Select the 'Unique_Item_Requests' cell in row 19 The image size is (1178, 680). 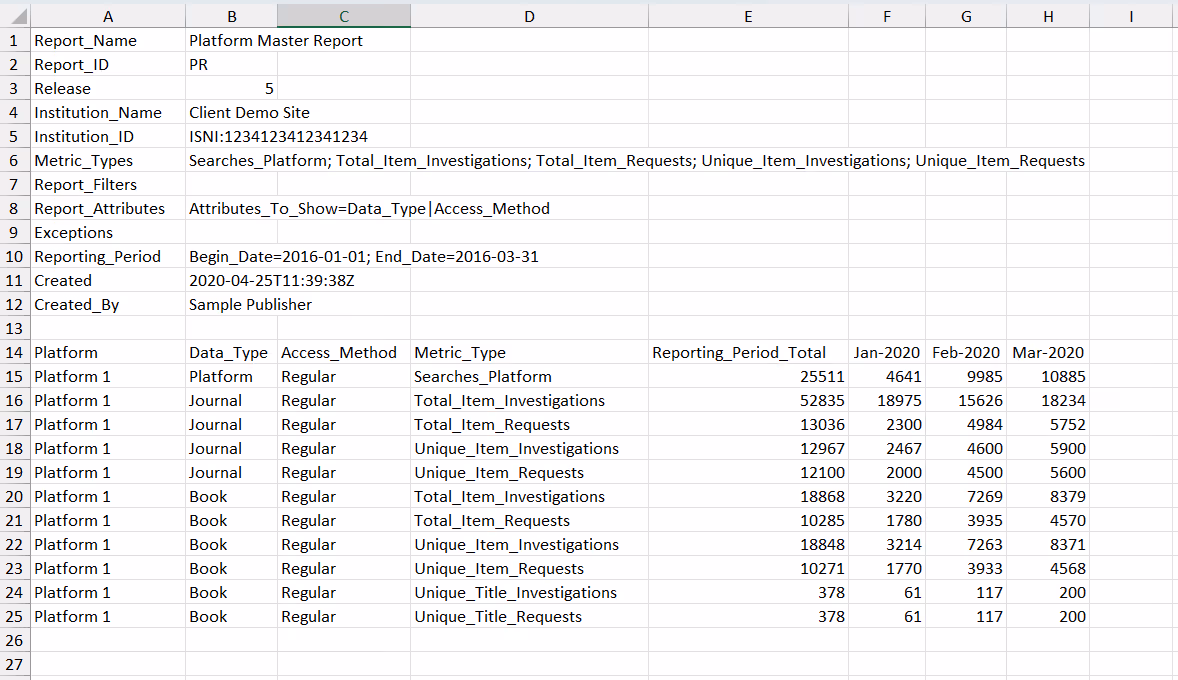(x=529, y=473)
